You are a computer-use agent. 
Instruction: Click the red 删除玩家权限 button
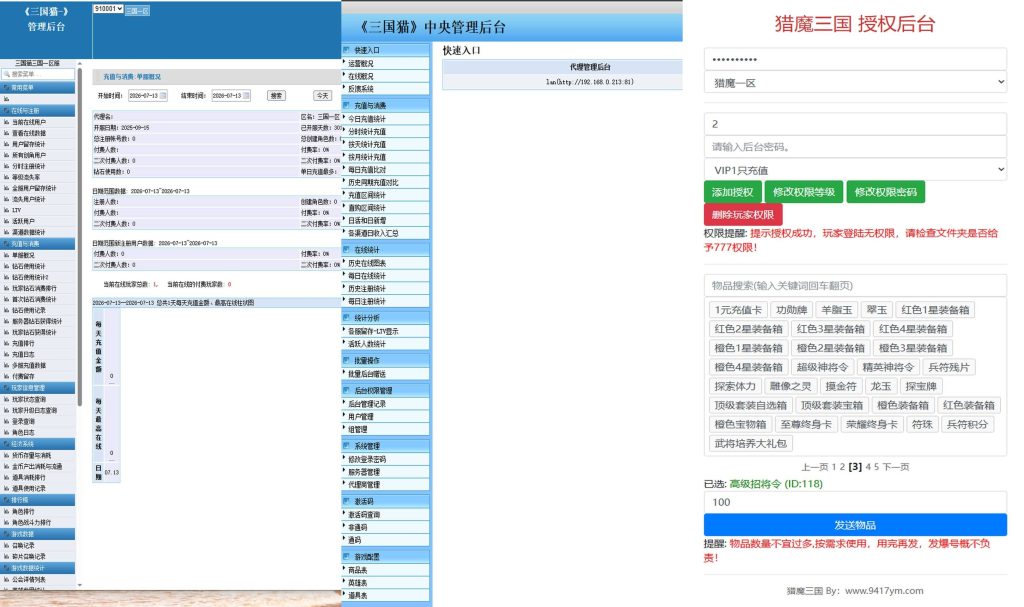[743, 214]
